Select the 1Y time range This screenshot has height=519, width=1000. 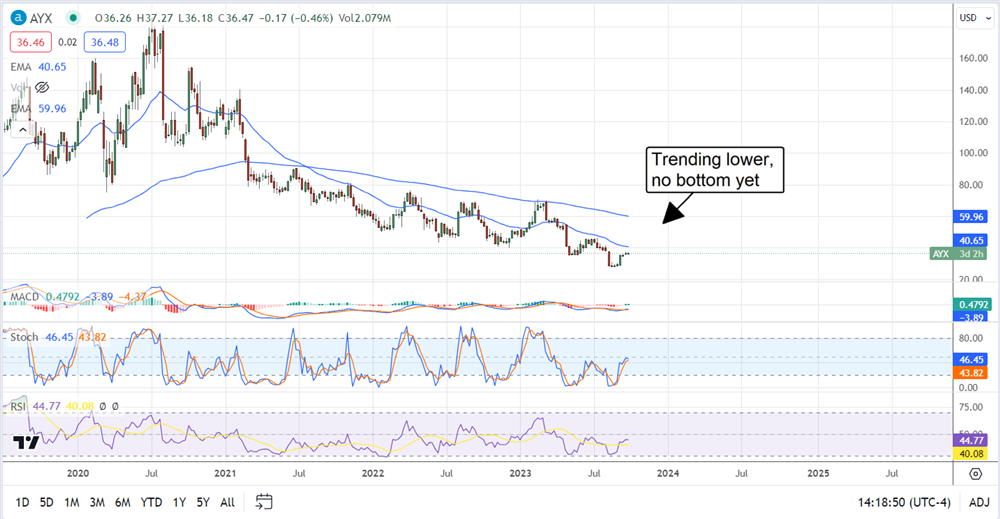click(179, 502)
